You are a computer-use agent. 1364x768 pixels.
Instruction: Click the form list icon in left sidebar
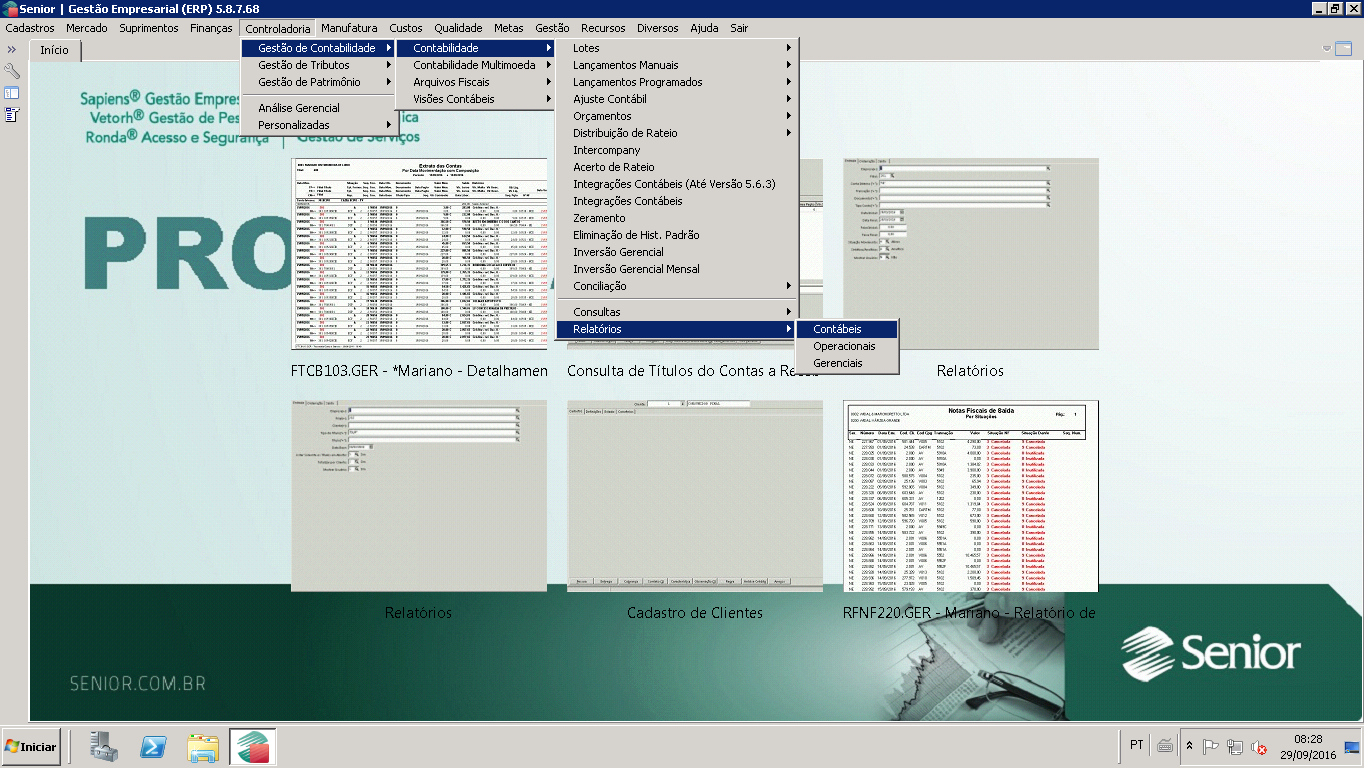pyautogui.click(x=12, y=114)
